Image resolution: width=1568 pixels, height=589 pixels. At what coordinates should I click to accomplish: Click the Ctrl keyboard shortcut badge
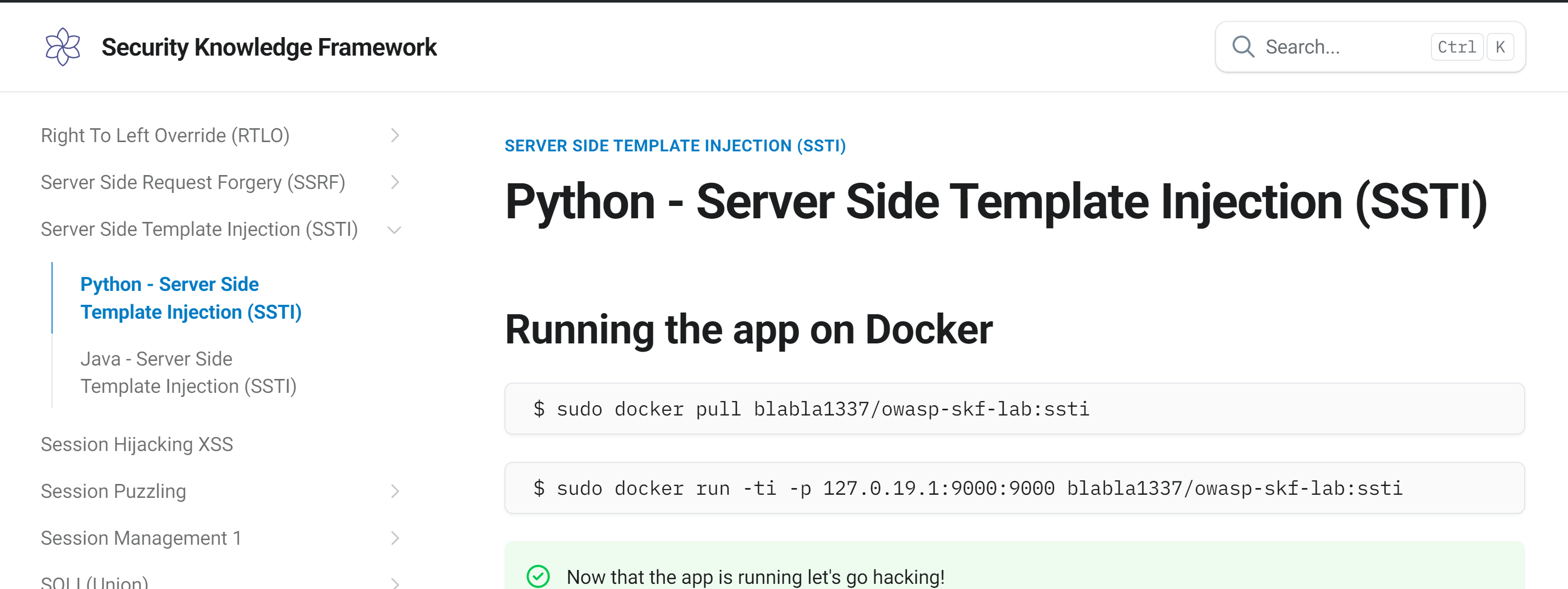[x=1457, y=47]
